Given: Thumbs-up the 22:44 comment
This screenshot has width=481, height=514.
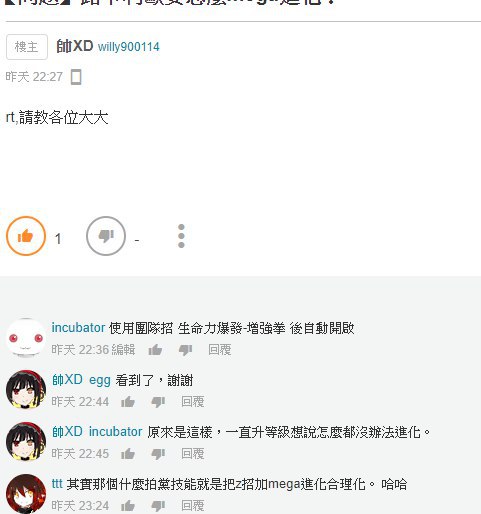Looking at the screenshot, I should pos(128,402).
